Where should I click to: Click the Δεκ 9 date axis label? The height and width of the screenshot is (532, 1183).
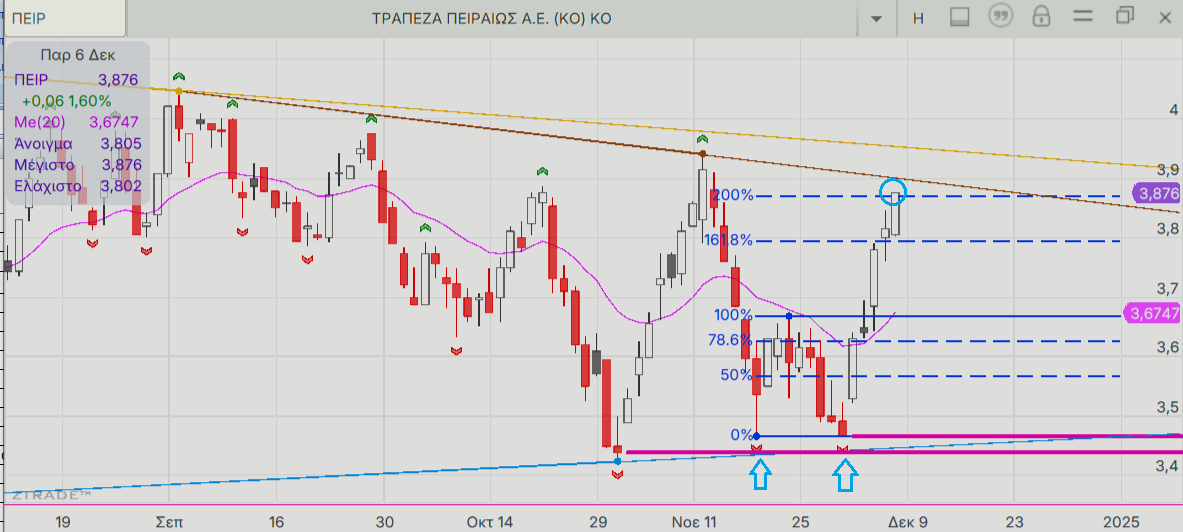click(x=906, y=521)
